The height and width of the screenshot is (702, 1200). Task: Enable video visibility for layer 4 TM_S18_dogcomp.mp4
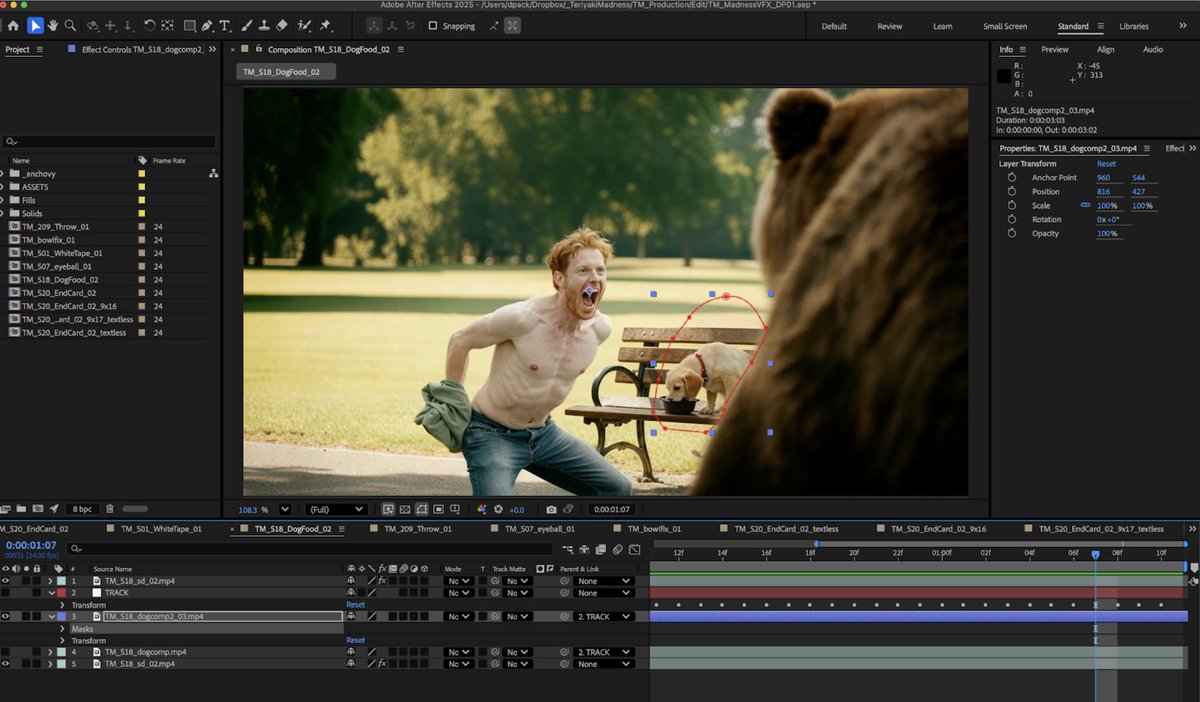tap(6, 652)
